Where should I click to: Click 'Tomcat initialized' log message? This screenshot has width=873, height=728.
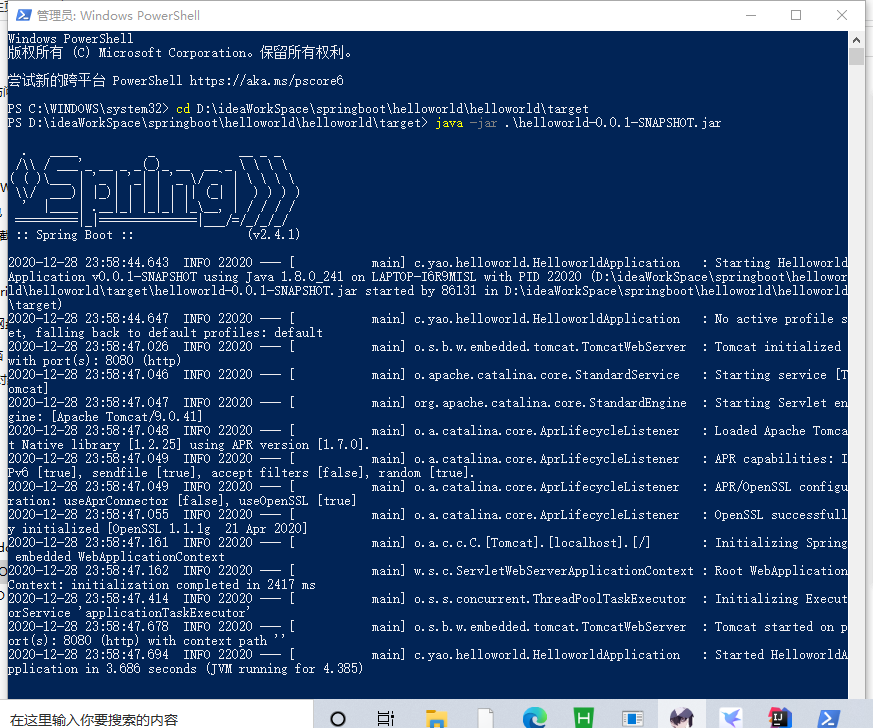pyautogui.click(x=778, y=347)
